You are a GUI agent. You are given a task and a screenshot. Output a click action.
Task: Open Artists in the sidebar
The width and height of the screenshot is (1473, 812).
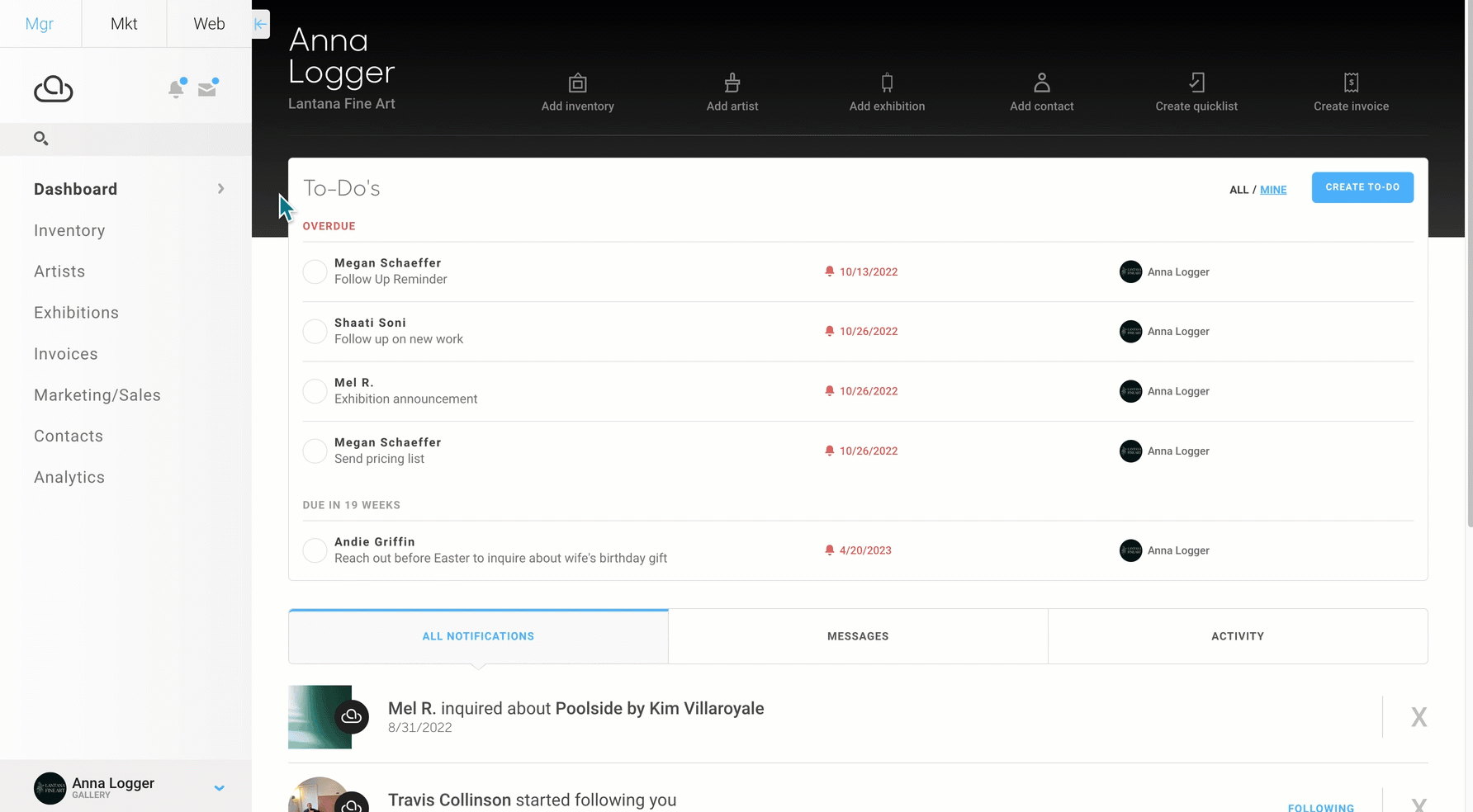click(59, 271)
